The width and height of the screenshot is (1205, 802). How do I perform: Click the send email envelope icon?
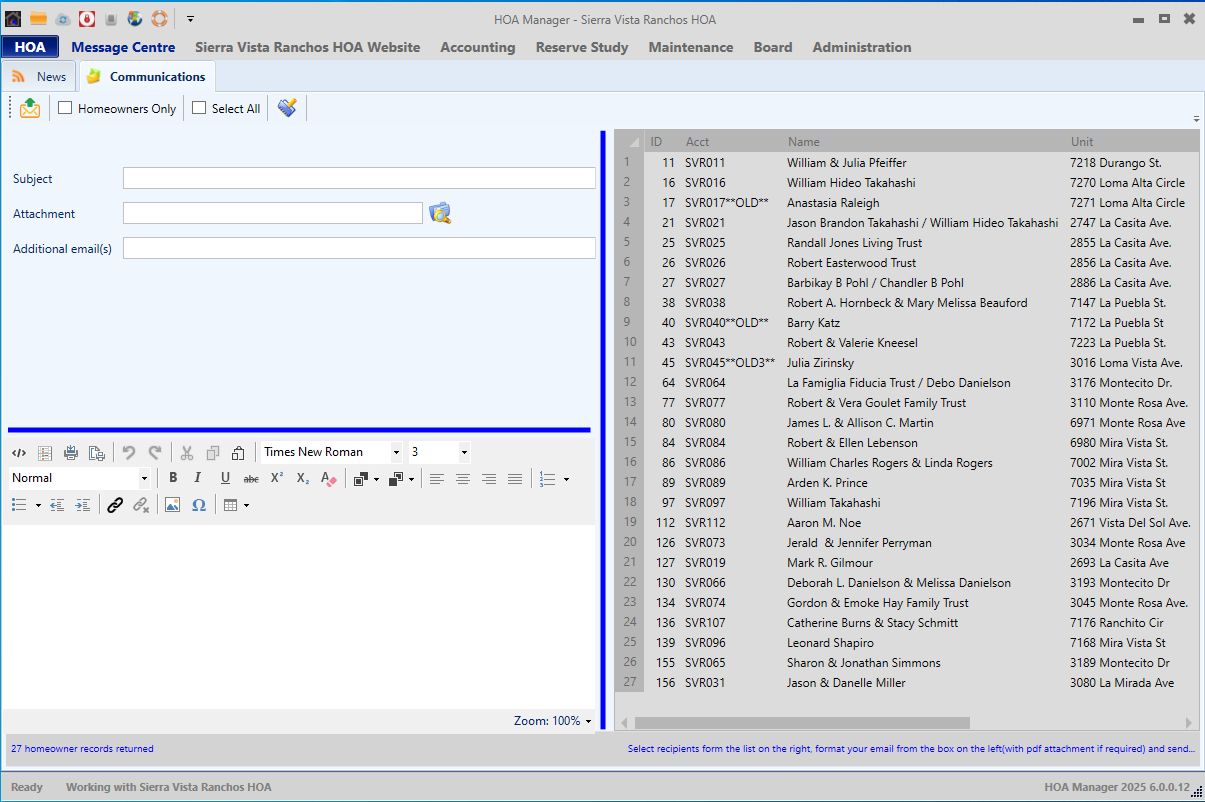30,108
